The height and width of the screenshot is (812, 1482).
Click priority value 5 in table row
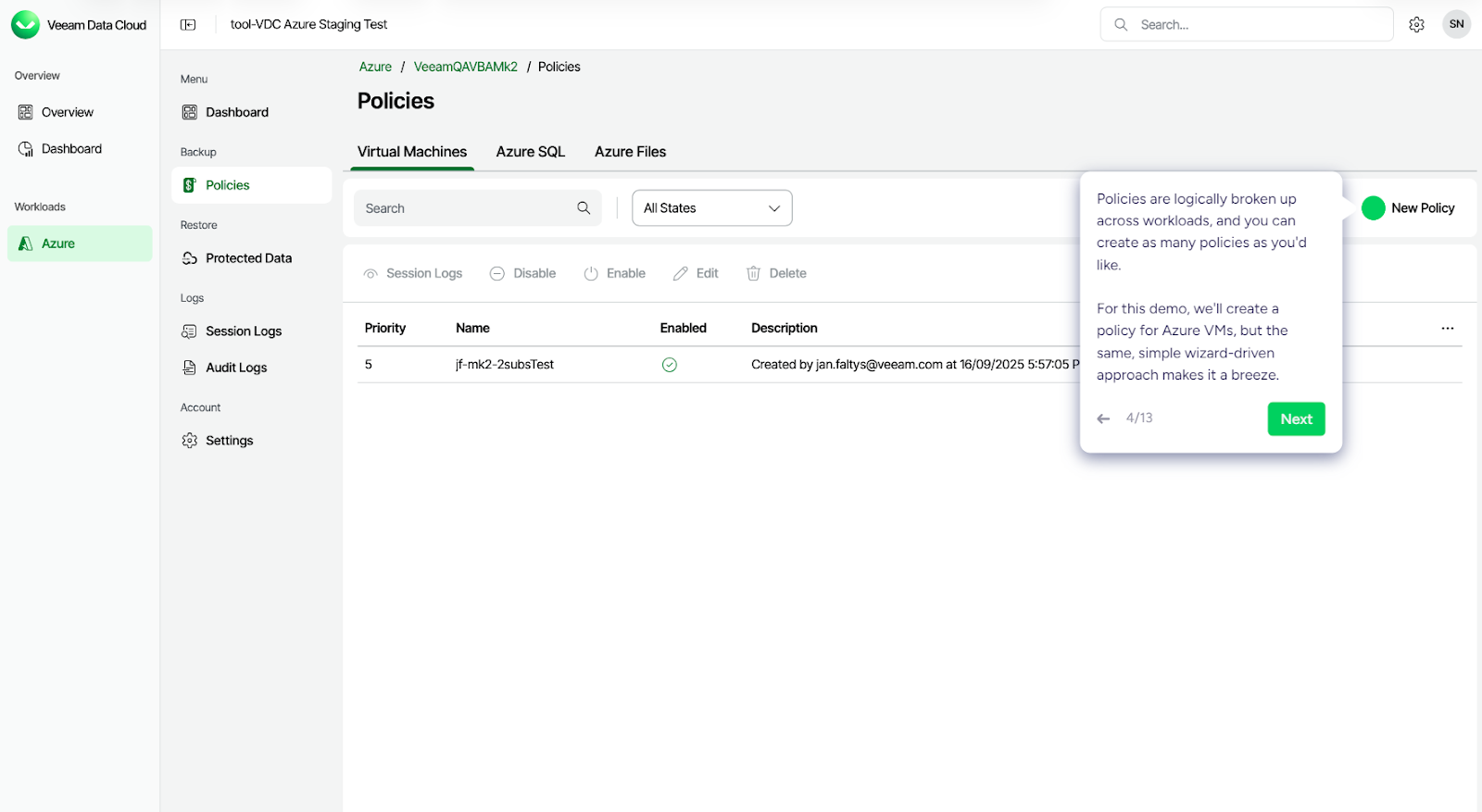[x=369, y=365]
